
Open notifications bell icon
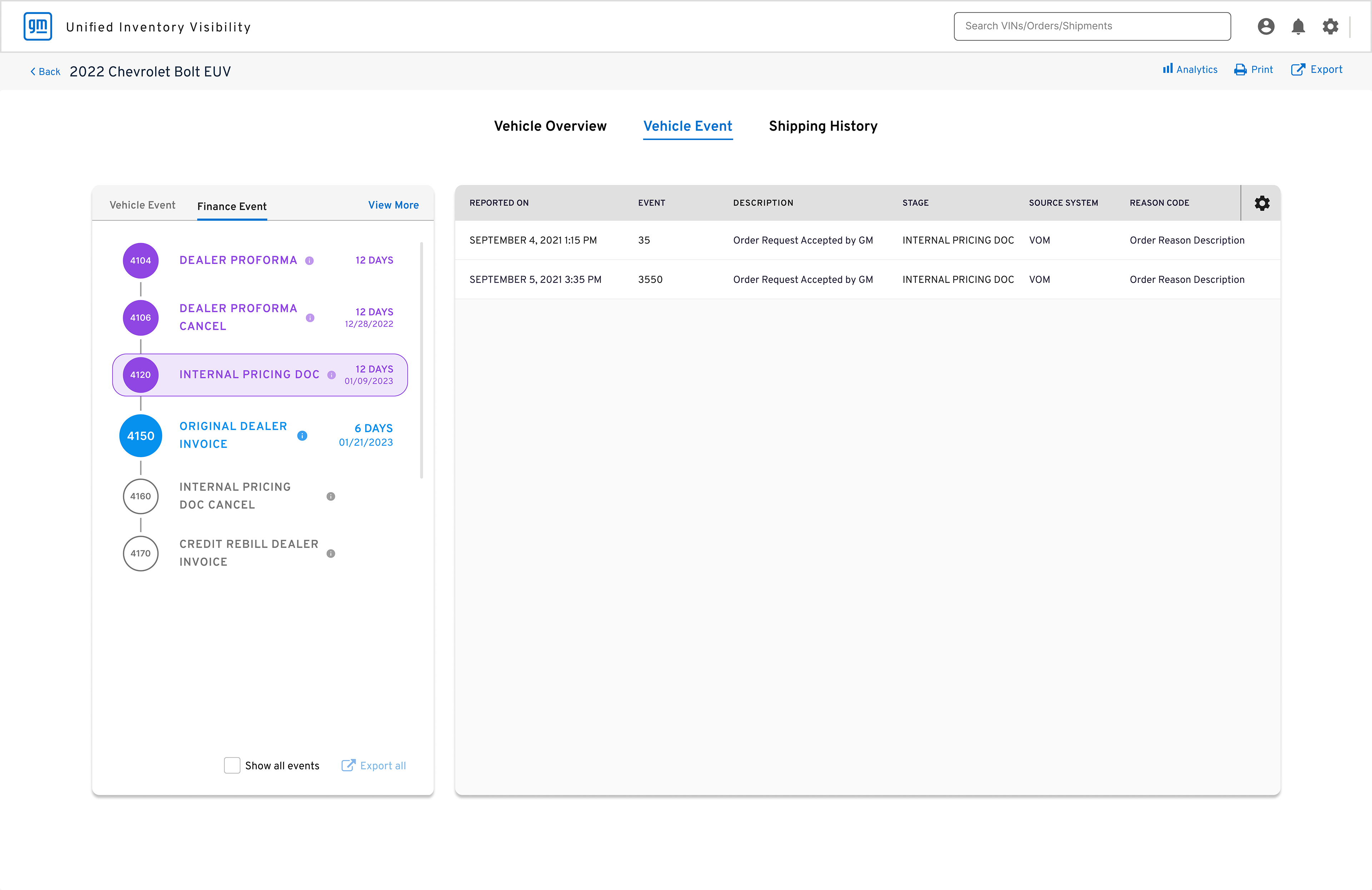pos(1298,26)
